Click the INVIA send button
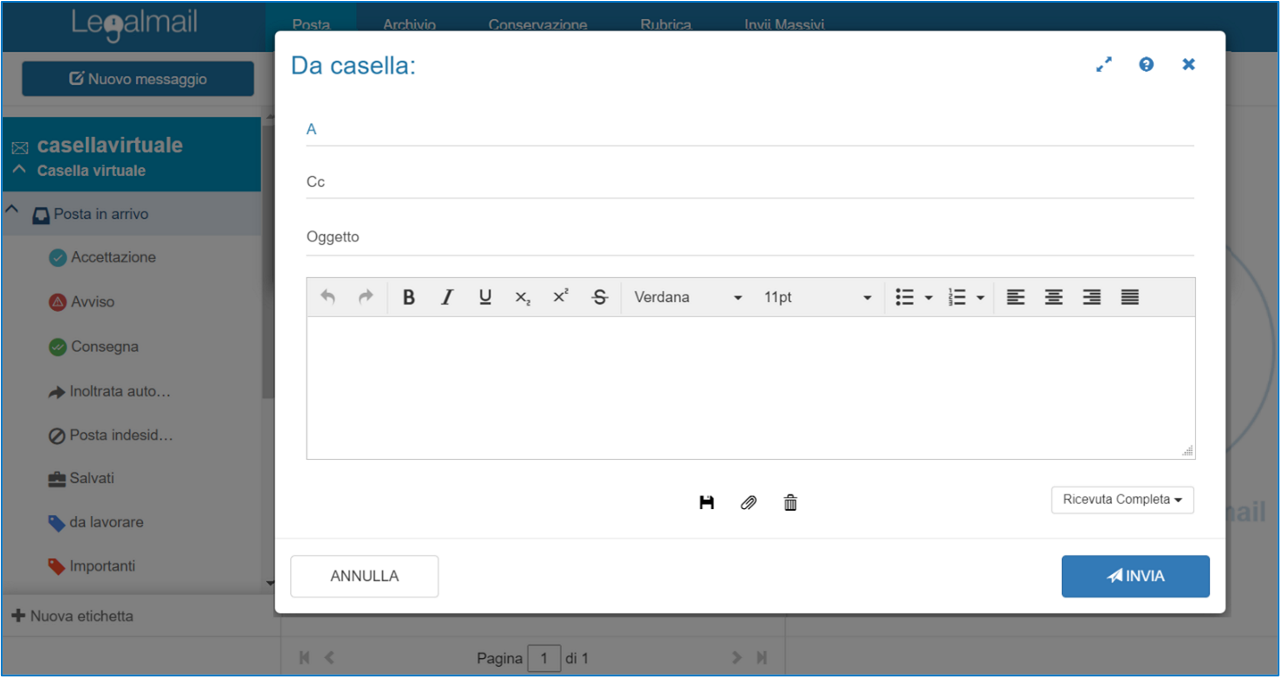Image resolution: width=1280 pixels, height=677 pixels. pyautogui.click(x=1135, y=576)
